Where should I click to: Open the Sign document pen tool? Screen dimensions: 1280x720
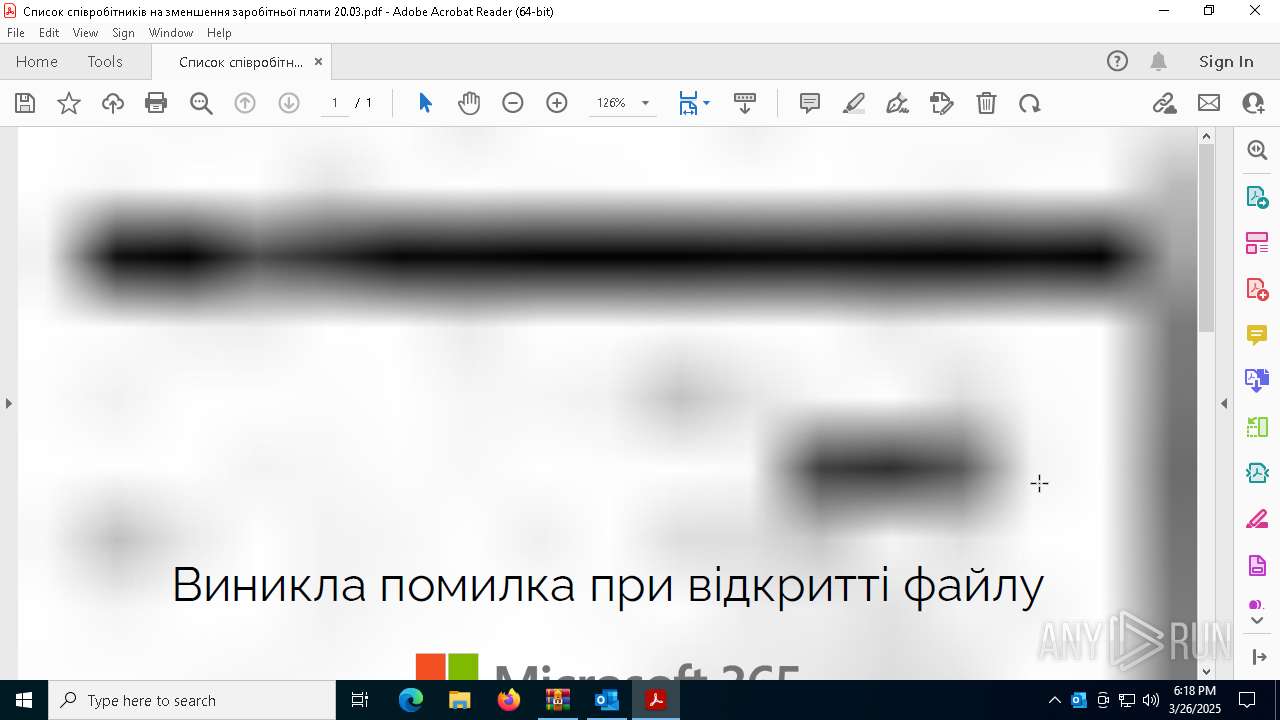[898, 103]
